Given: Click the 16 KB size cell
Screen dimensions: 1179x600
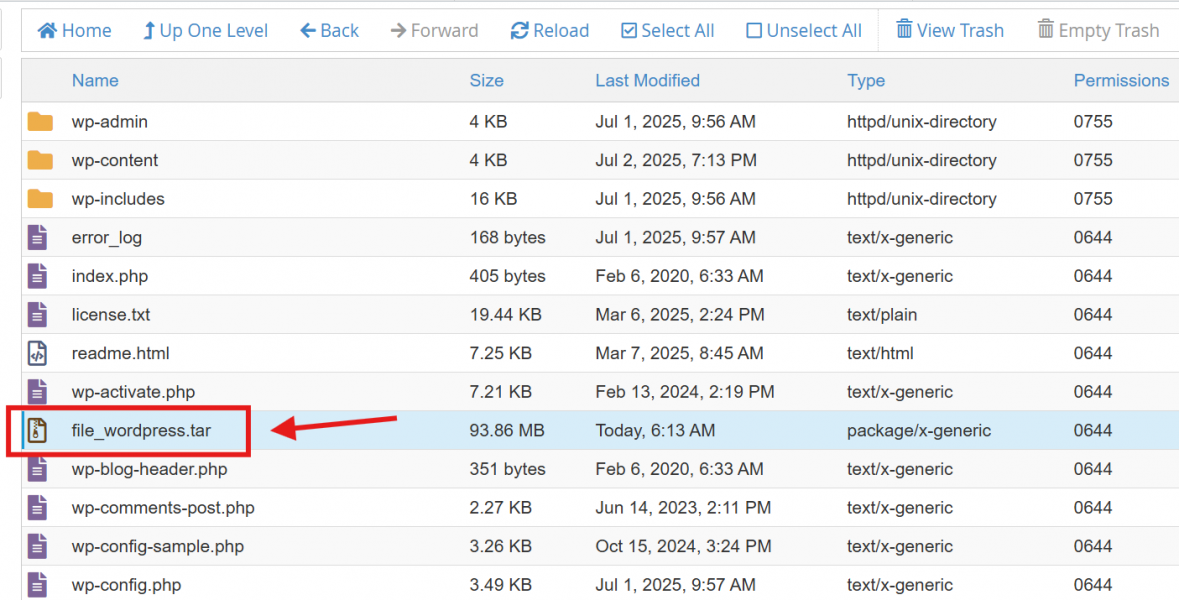Looking at the screenshot, I should point(493,199).
